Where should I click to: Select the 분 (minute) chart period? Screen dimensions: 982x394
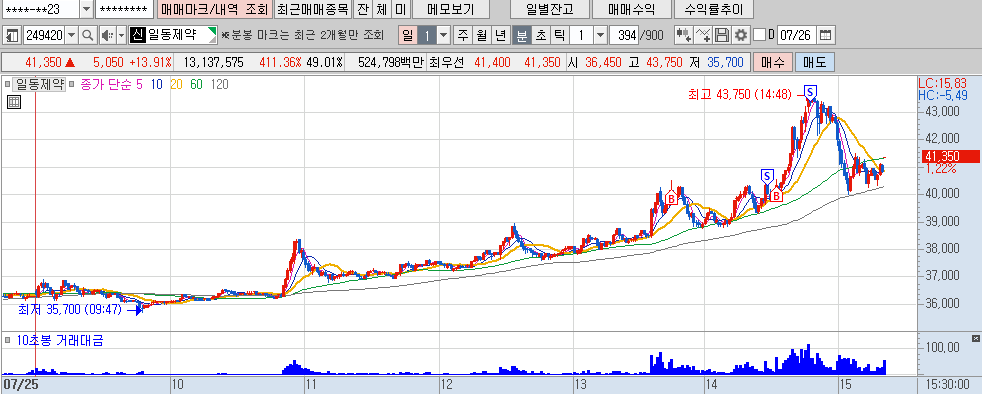coord(521,35)
